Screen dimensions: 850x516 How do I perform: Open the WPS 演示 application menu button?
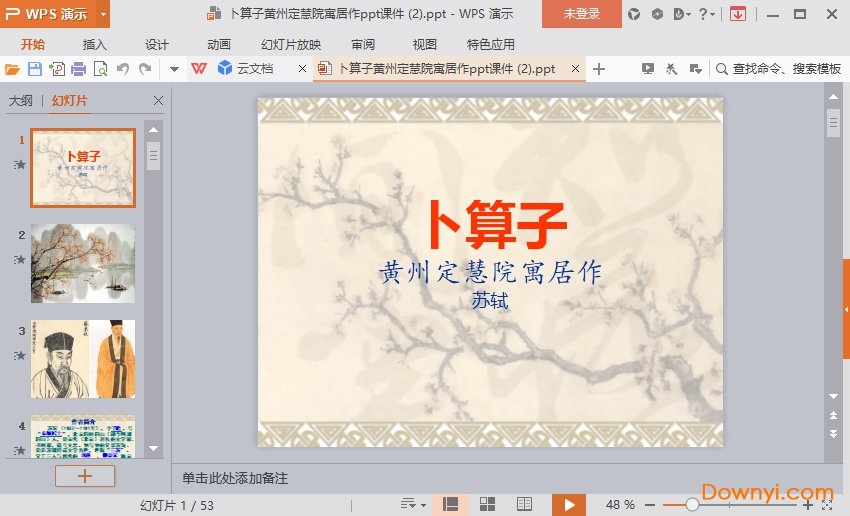tap(48, 14)
